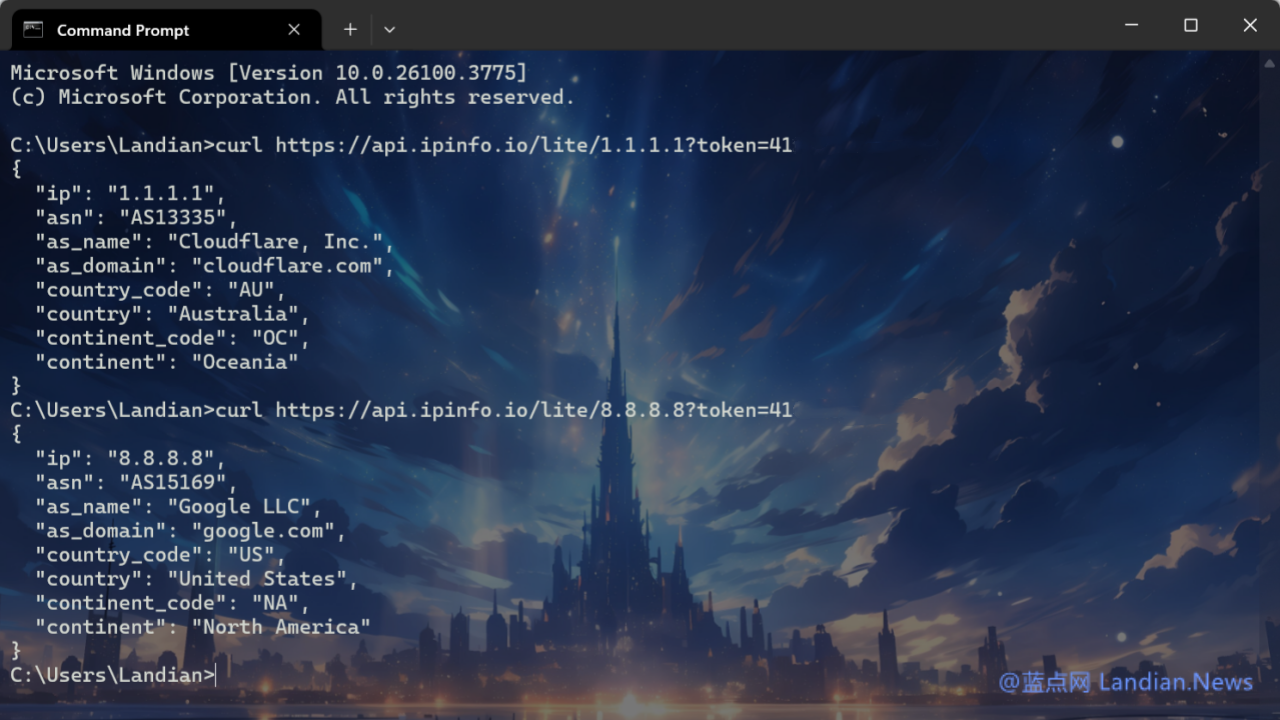Screen dimensions: 1280x720
Task: Minimize the terminal window
Action: click(x=1131, y=26)
